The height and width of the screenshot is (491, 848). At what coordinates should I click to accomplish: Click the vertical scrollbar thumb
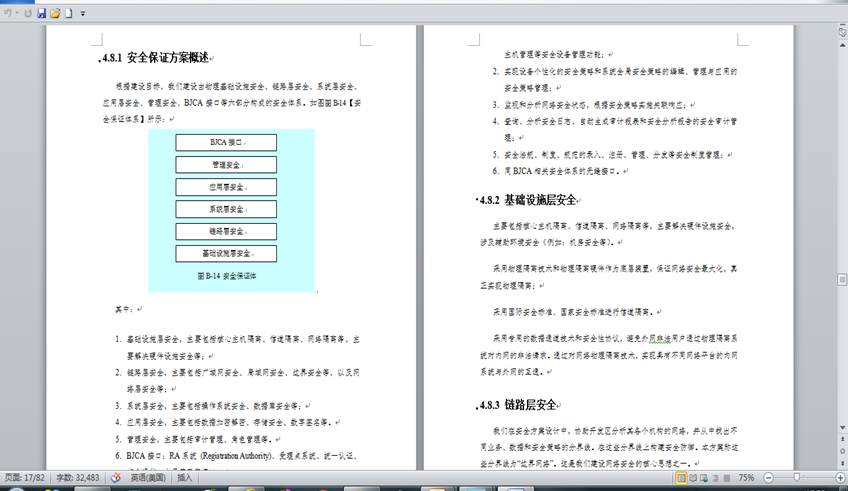842,280
